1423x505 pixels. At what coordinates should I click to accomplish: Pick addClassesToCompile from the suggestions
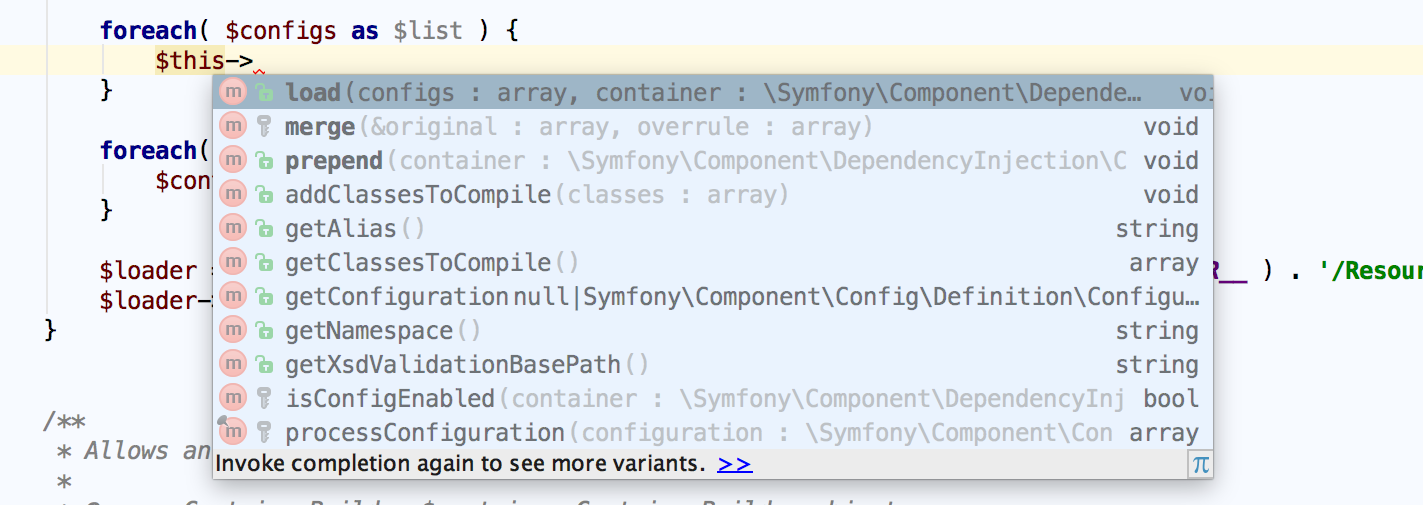point(418,195)
